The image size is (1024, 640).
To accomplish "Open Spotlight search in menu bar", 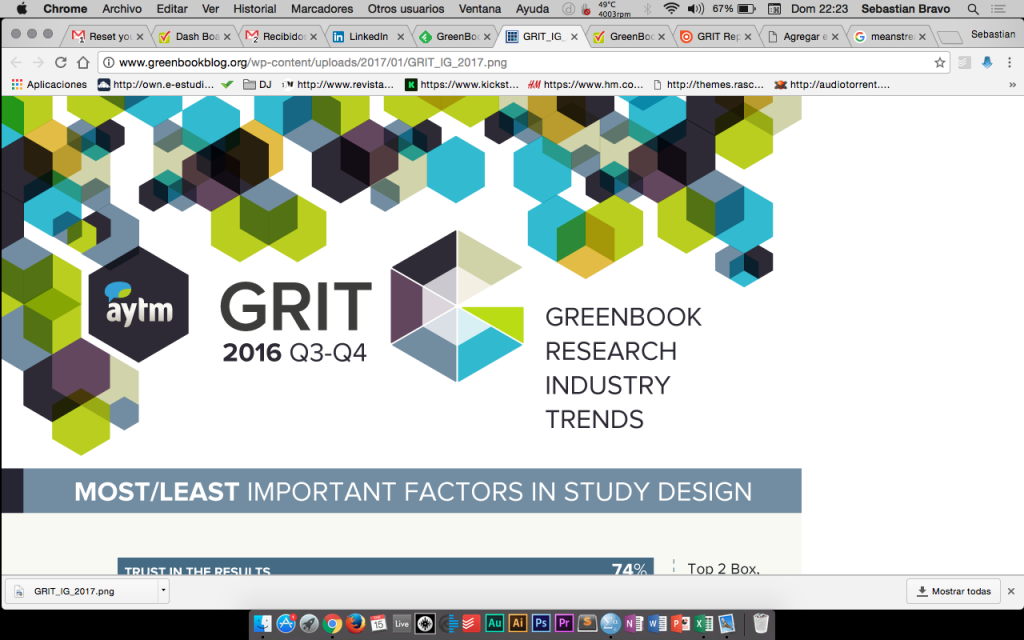I will (x=973, y=9).
